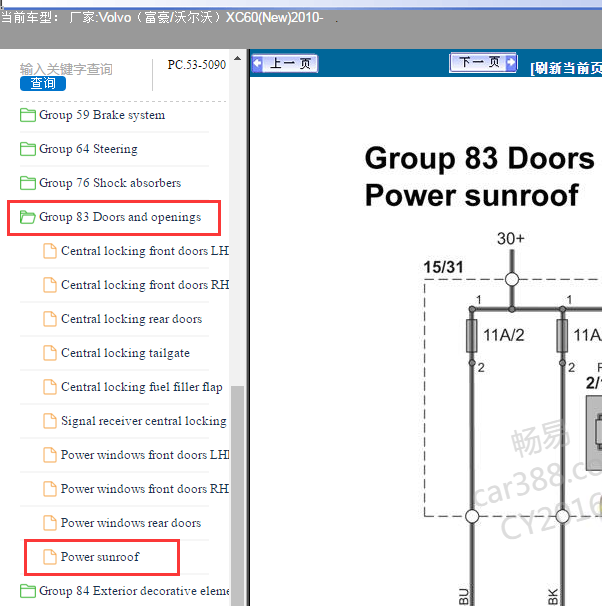Open Central locking front doors LH diagram
602x606 pixels.
click(x=145, y=251)
